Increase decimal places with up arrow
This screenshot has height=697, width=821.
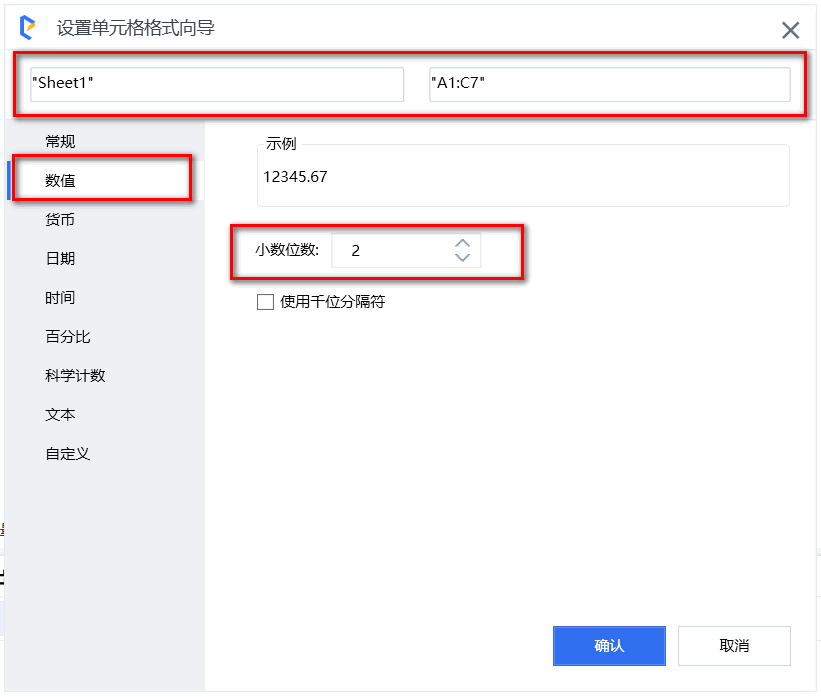coord(462,244)
